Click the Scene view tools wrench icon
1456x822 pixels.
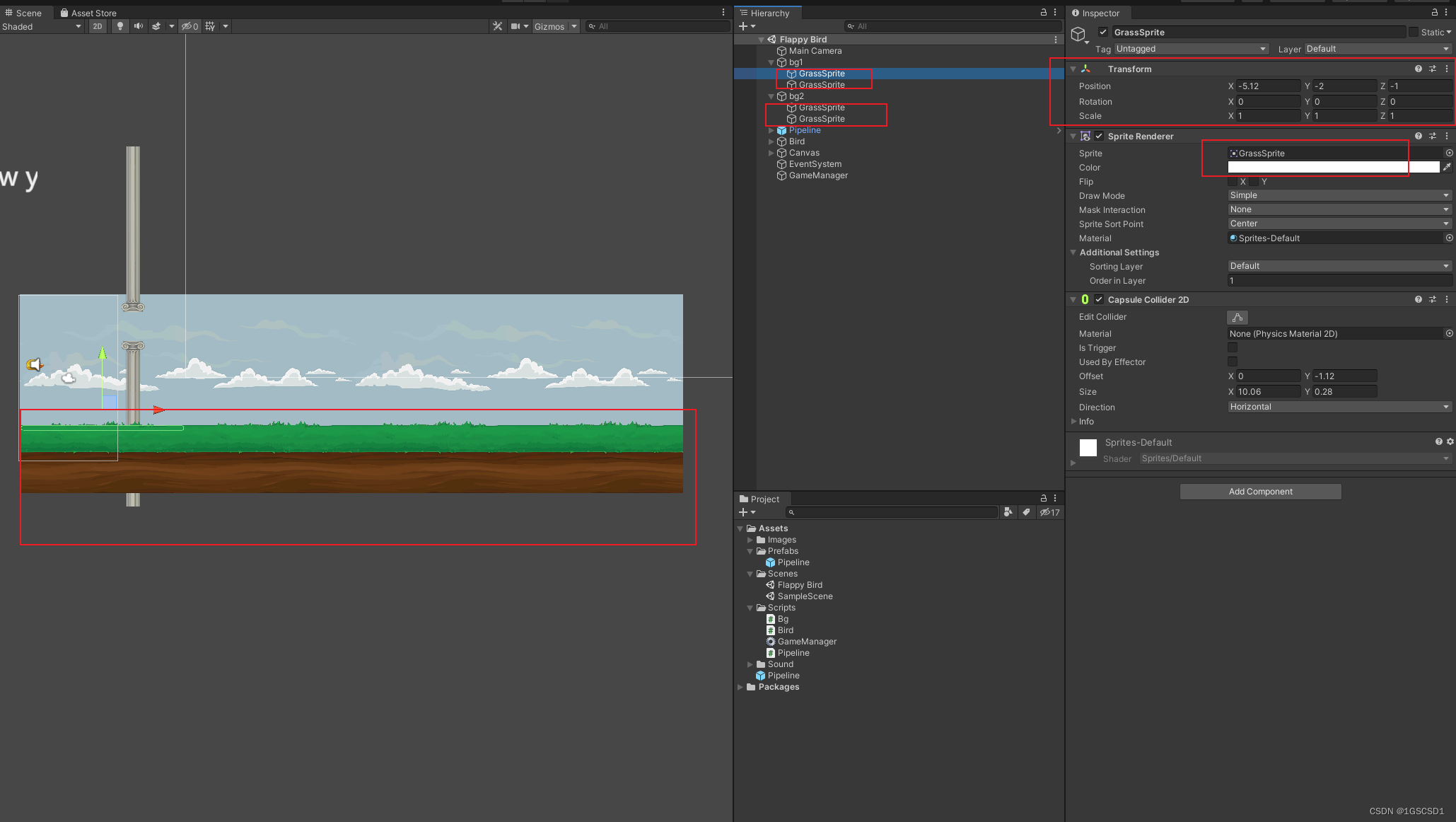coord(498,26)
